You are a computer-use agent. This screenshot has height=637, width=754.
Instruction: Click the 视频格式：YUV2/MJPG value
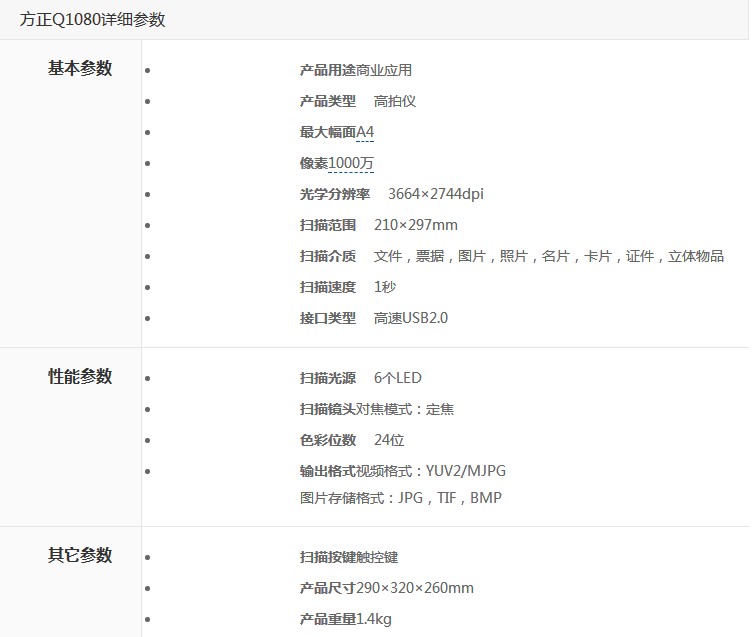click(431, 471)
